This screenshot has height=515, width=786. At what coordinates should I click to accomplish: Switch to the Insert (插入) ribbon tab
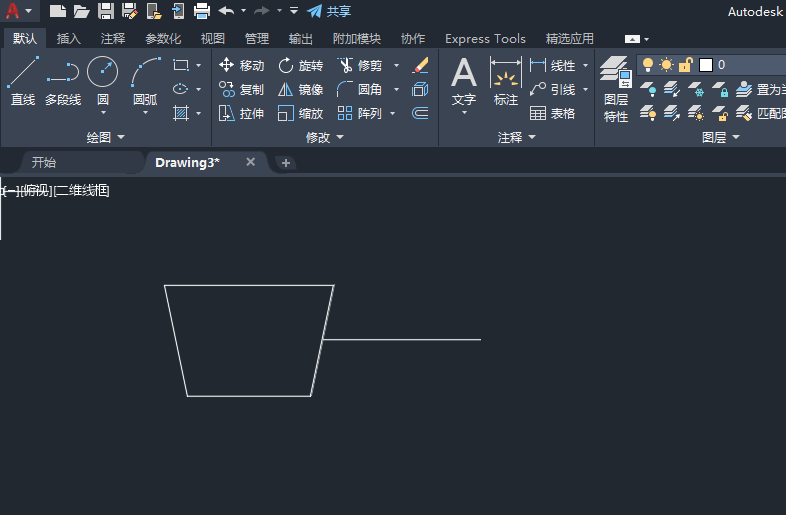pyautogui.click(x=69, y=39)
